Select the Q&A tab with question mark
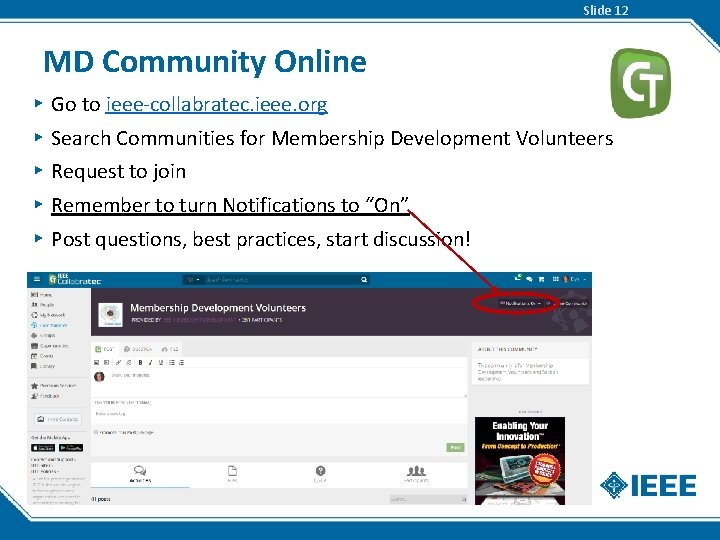This screenshot has width=720, height=540. [320, 474]
